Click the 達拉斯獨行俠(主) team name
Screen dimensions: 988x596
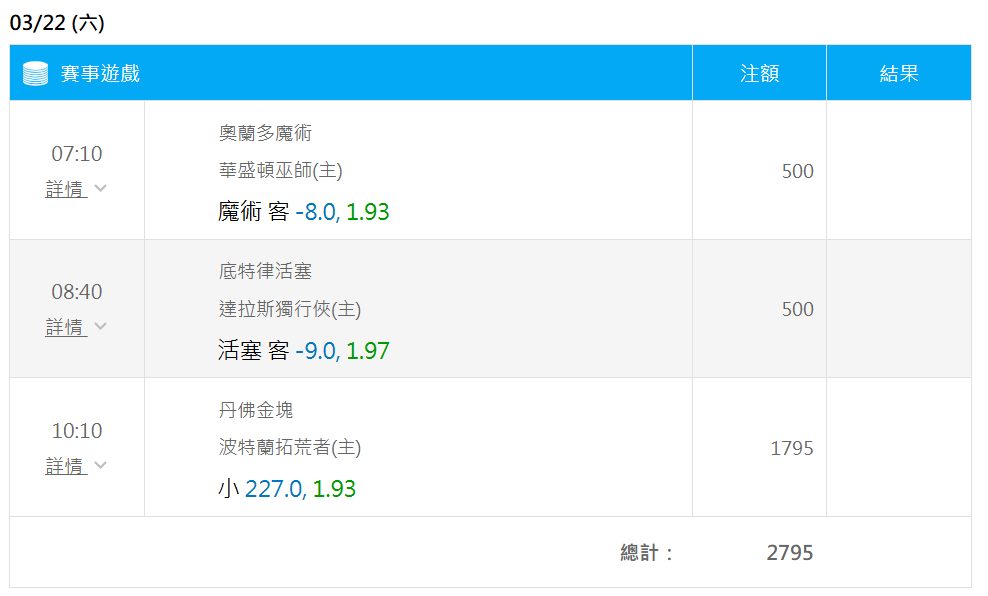(x=290, y=309)
